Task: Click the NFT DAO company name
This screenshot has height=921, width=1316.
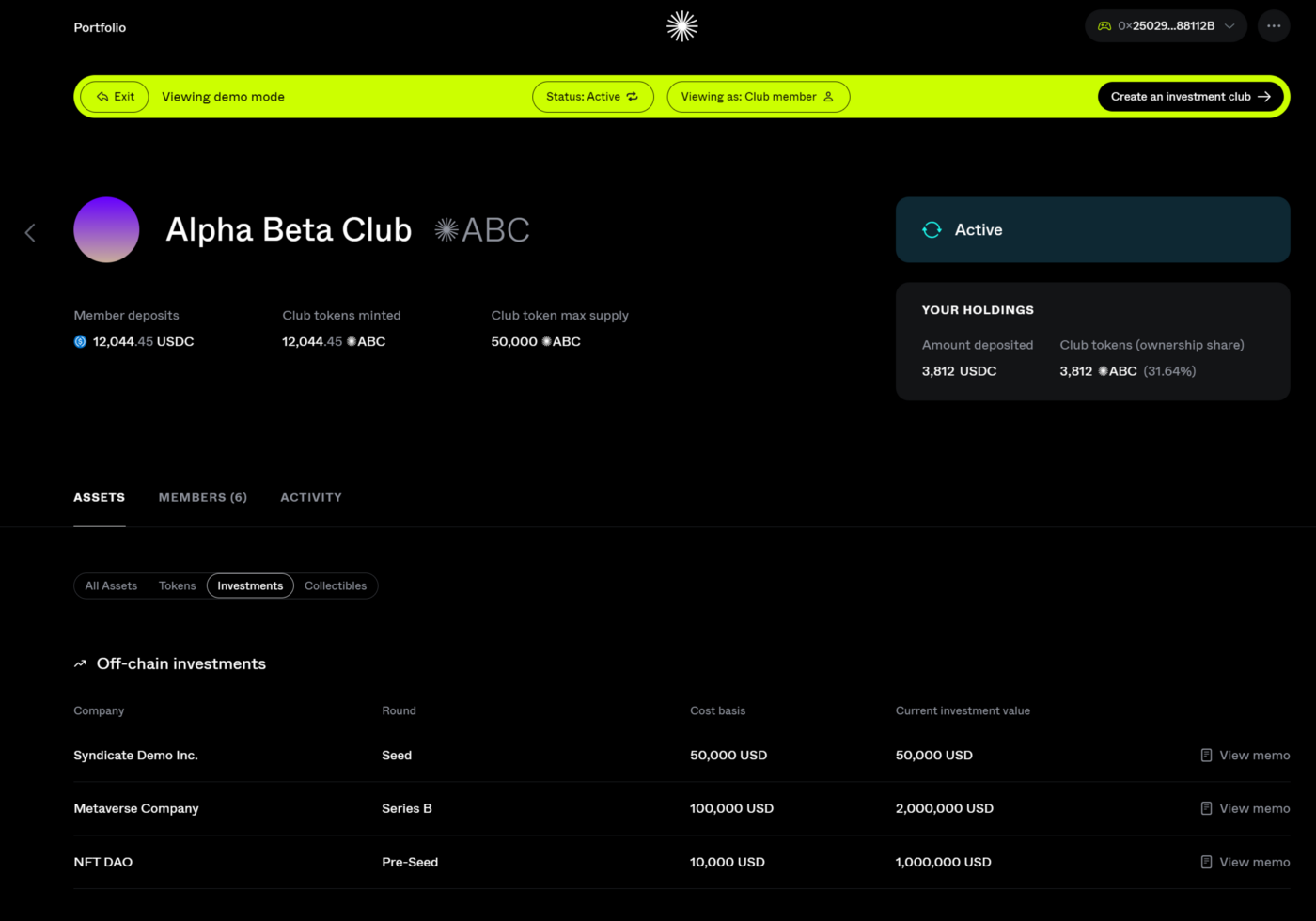Action: tap(102, 862)
